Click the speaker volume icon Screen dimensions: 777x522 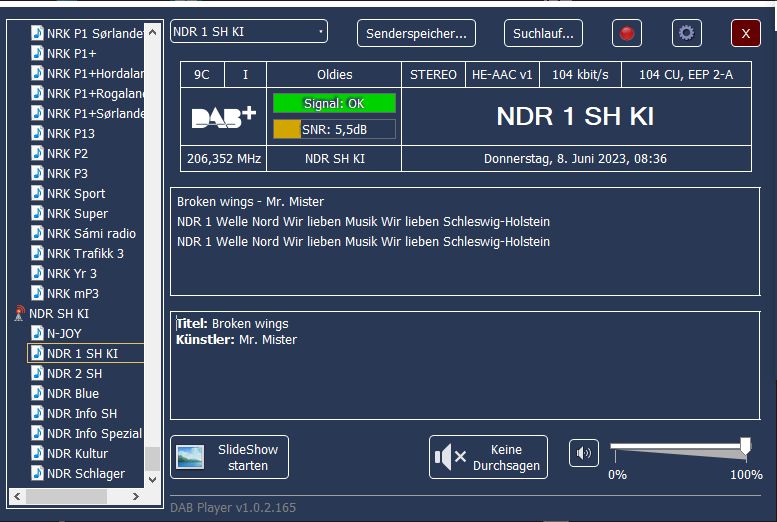coord(584,453)
